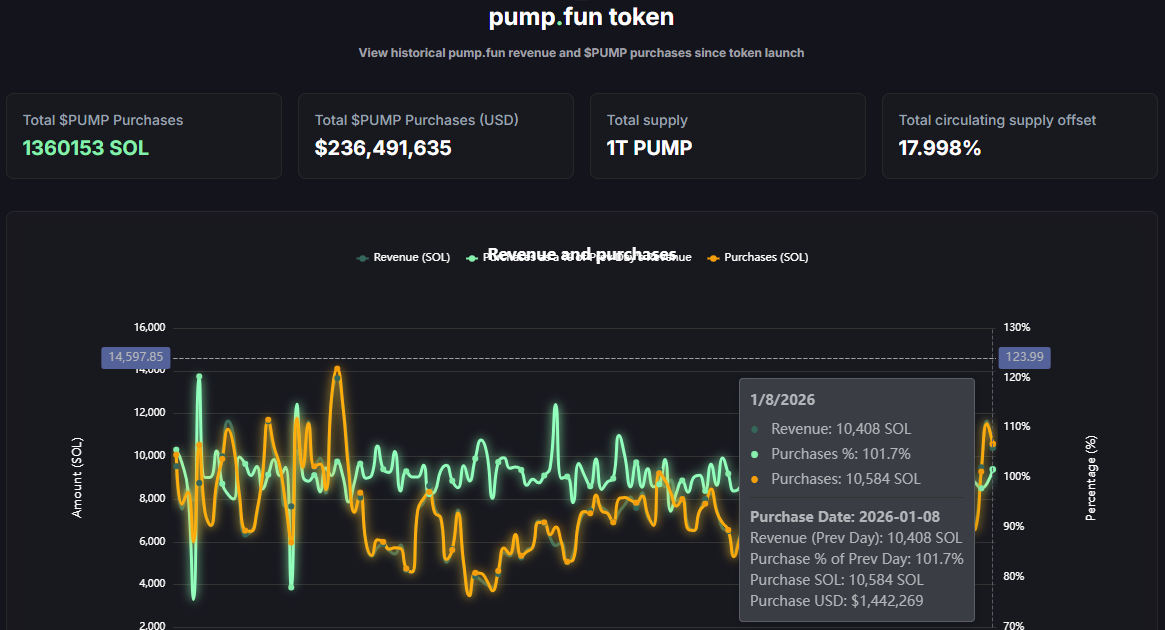Click the Purchase USD $1,442,269 tooltip line

(837, 601)
